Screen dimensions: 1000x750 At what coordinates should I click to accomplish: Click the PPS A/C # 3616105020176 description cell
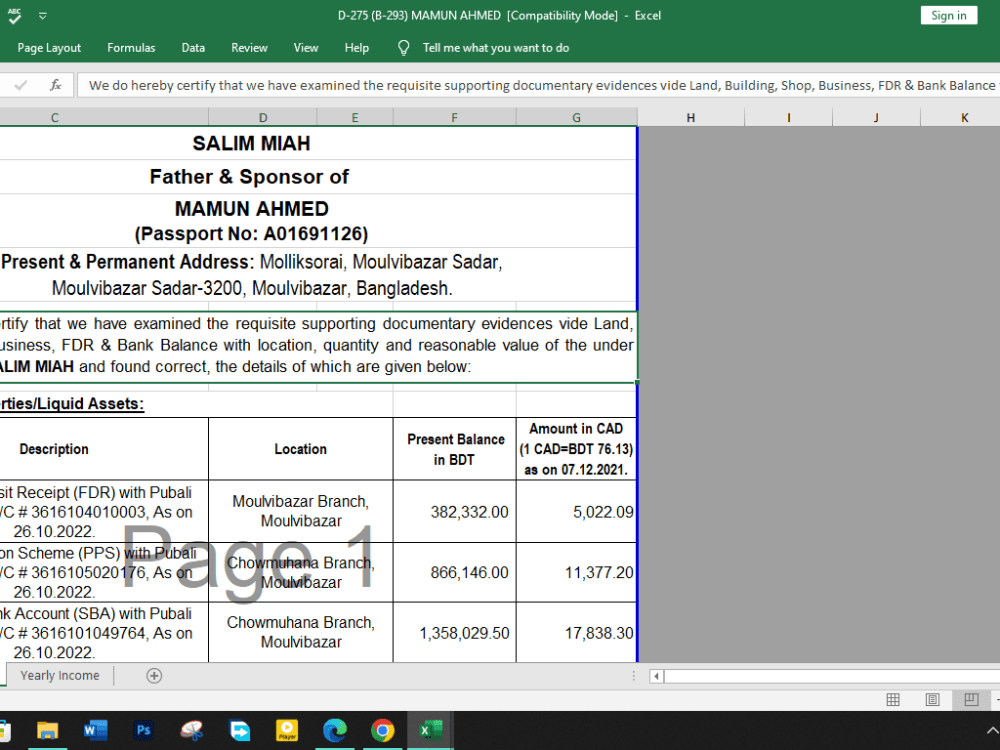[104, 572]
